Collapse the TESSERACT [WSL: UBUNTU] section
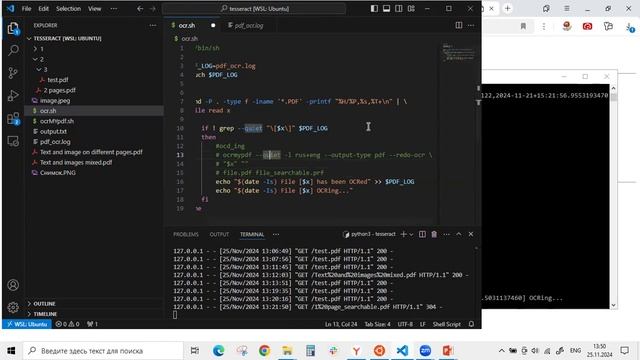Viewport: 640px width, 360px height. pos(64,38)
